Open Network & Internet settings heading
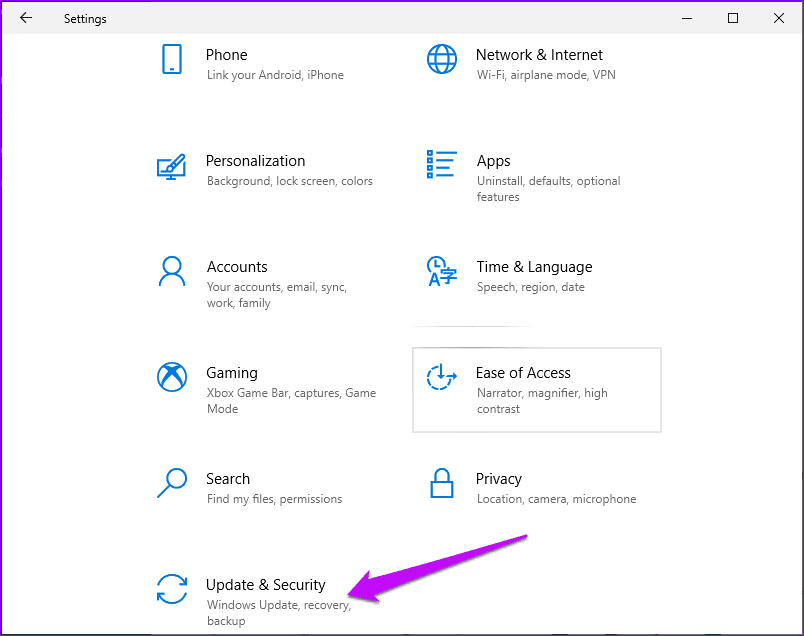This screenshot has height=636, width=804. [x=539, y=55]
